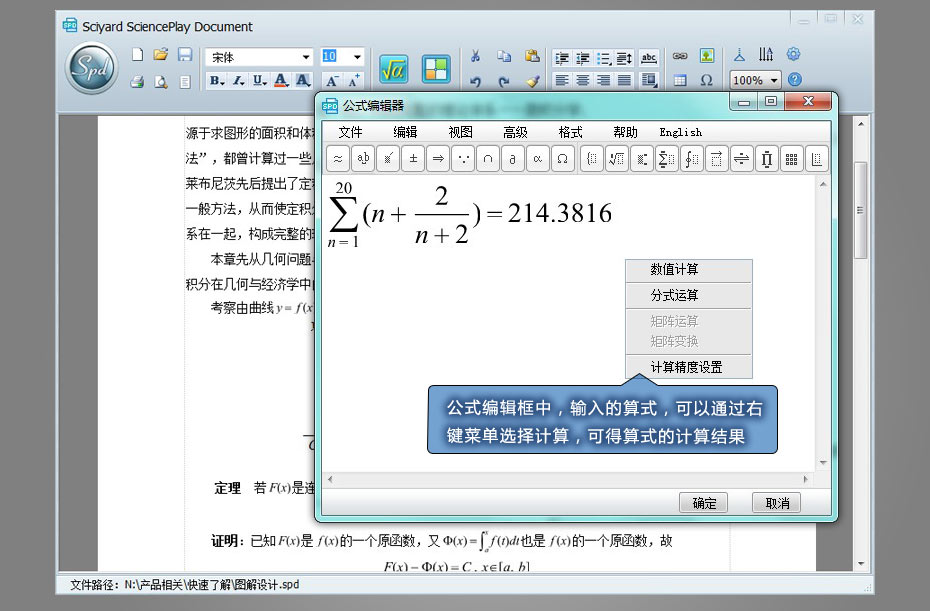
Task: Choose 计算精度设置 from context menu
Action: tap(689, 367)
